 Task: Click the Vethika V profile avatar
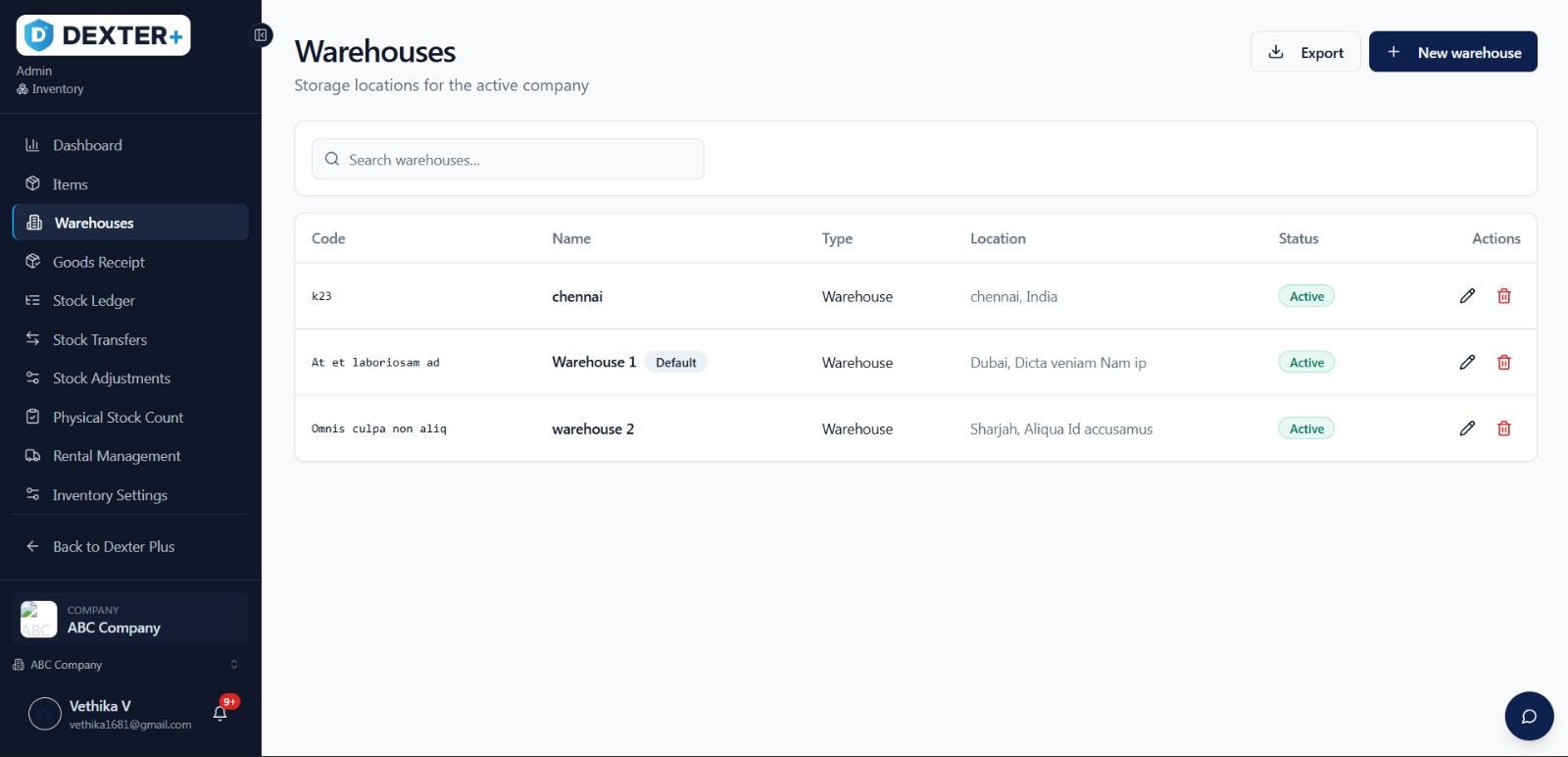click(45, 714)
